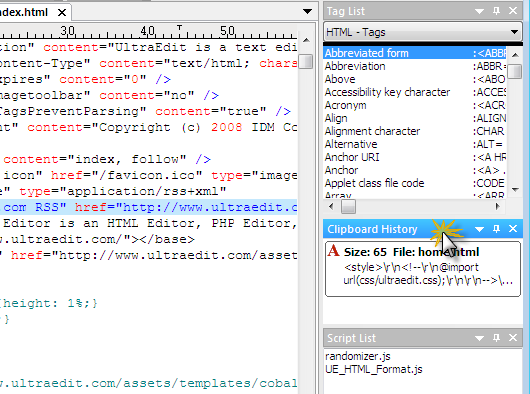Open the Script List panel menu arrow
This screenshot has height=394, width=530.
(479, 338)
